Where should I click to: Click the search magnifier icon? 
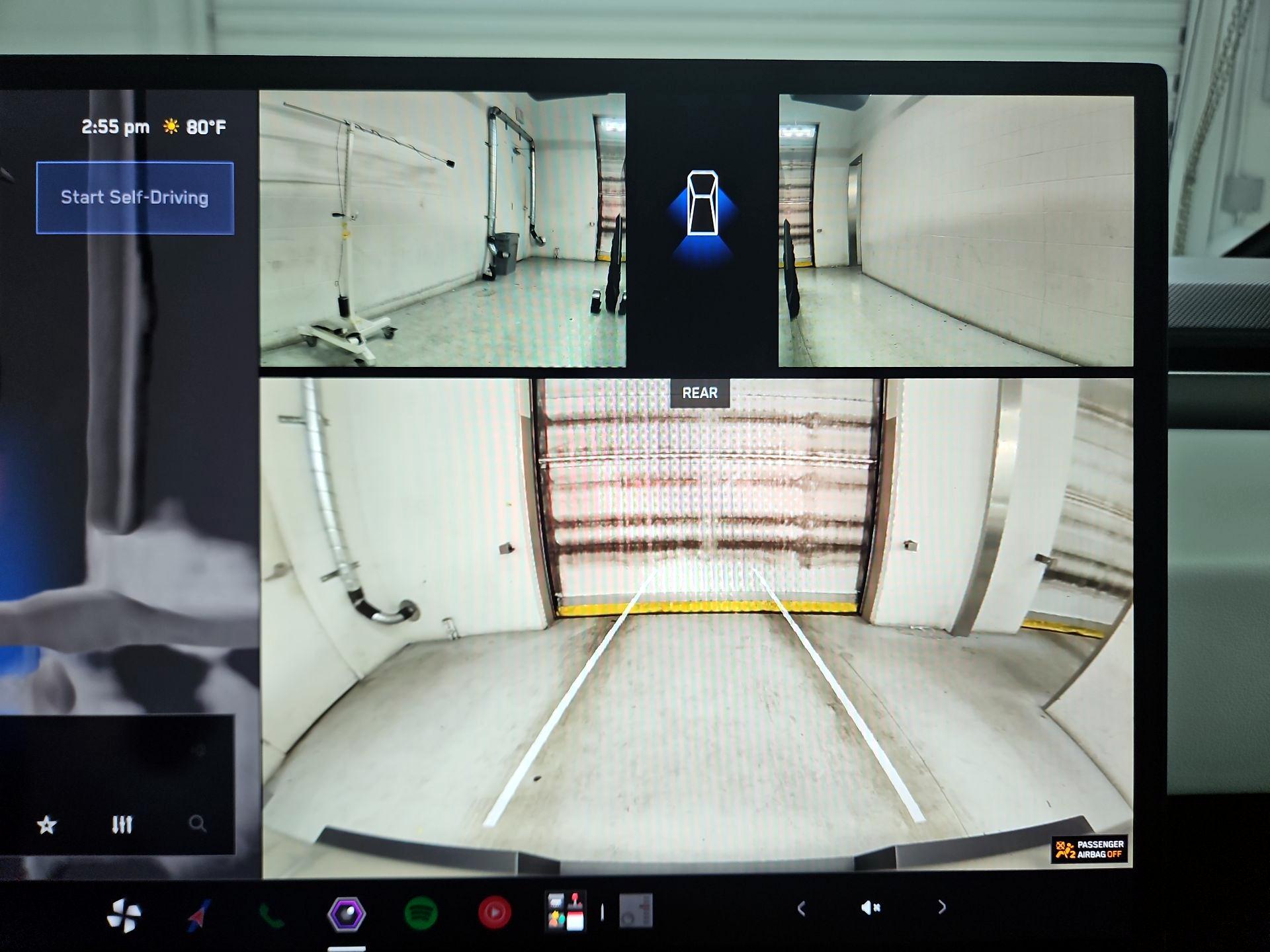point(197,824)
